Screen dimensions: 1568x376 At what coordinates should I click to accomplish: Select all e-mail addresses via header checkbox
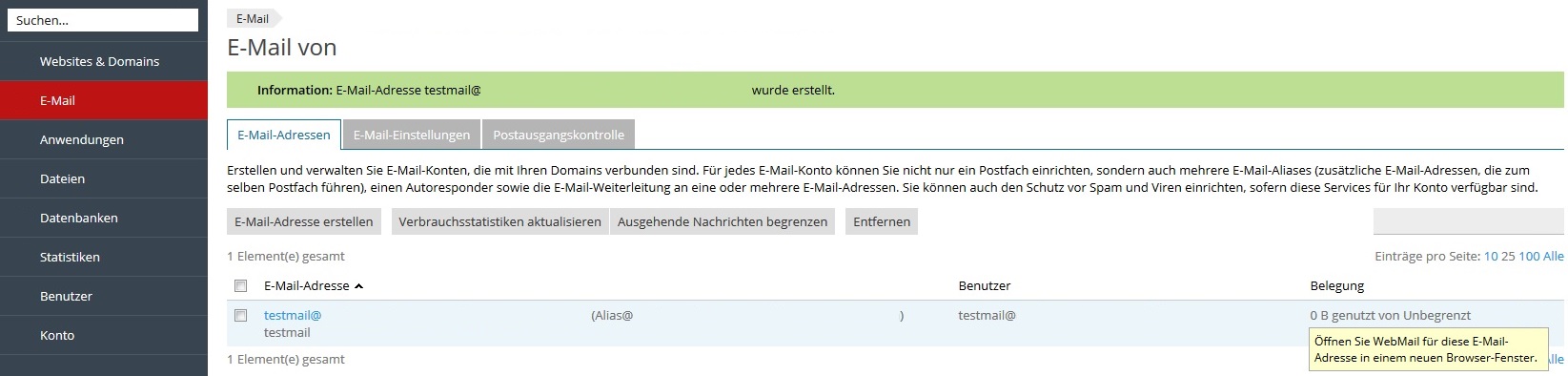click(241, 285)
